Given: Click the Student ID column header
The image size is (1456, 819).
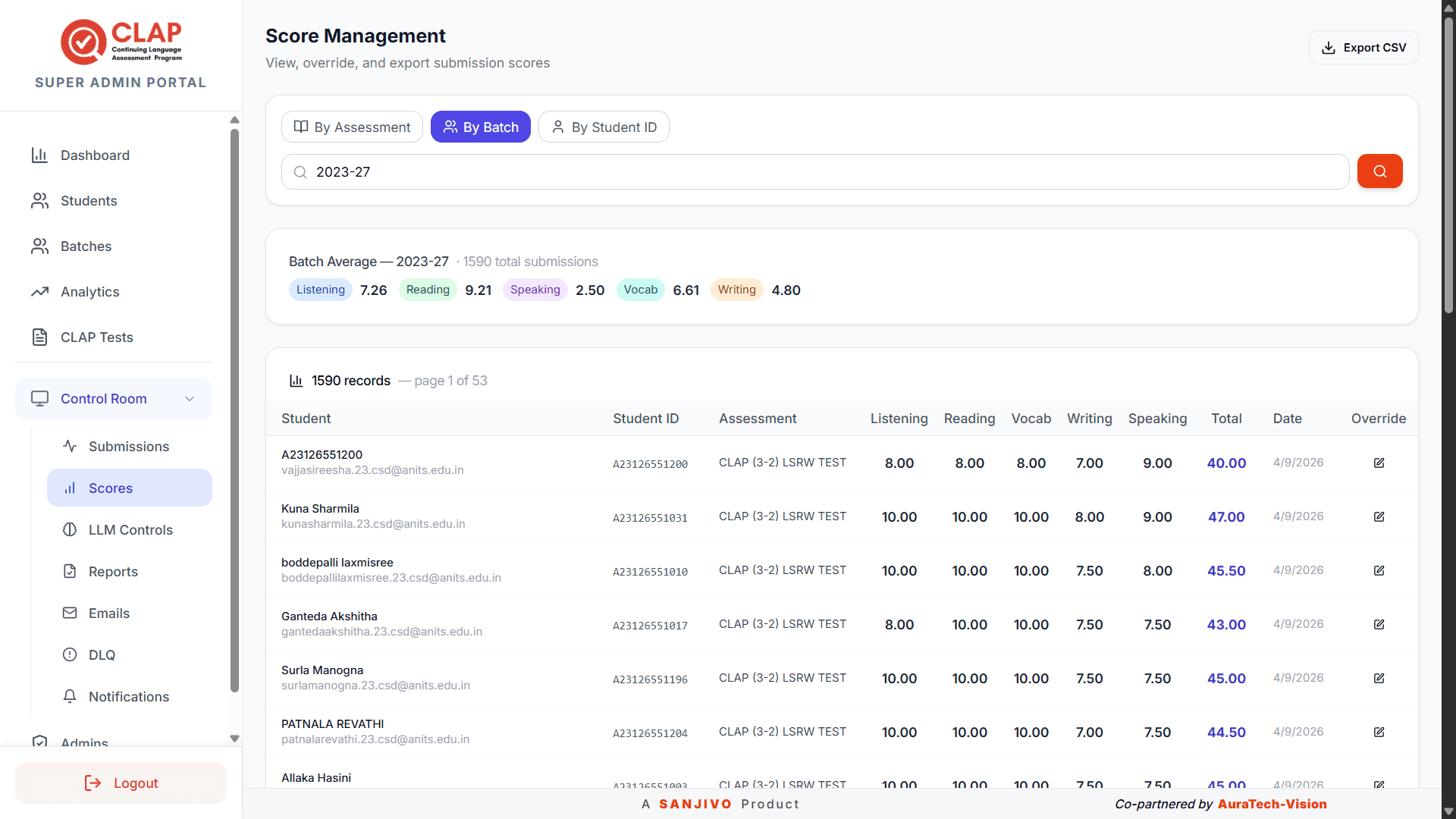Looking at the screenshot, I should tap(645, 419).
